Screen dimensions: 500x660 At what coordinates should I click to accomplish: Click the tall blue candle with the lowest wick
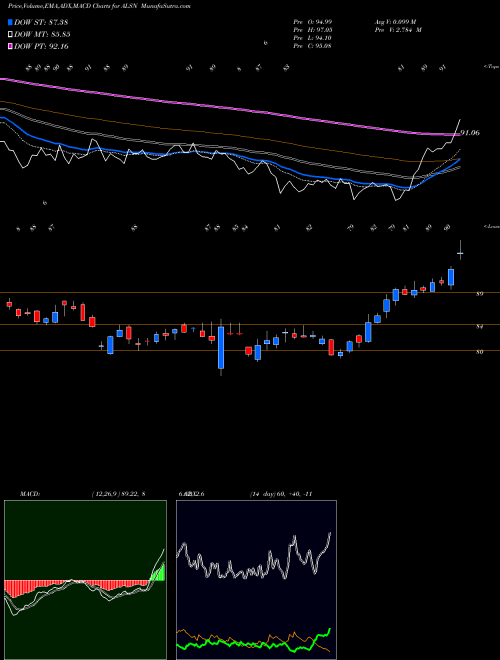click(221, 347)
